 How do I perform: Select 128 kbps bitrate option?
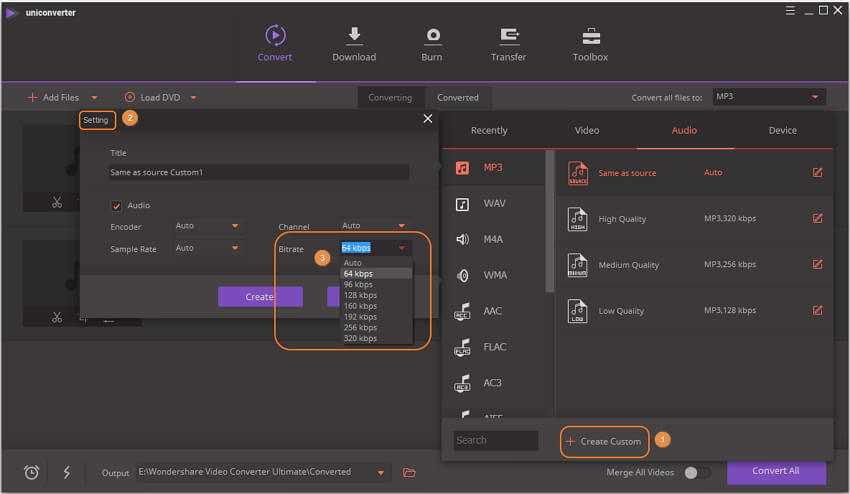click(359, 295)
